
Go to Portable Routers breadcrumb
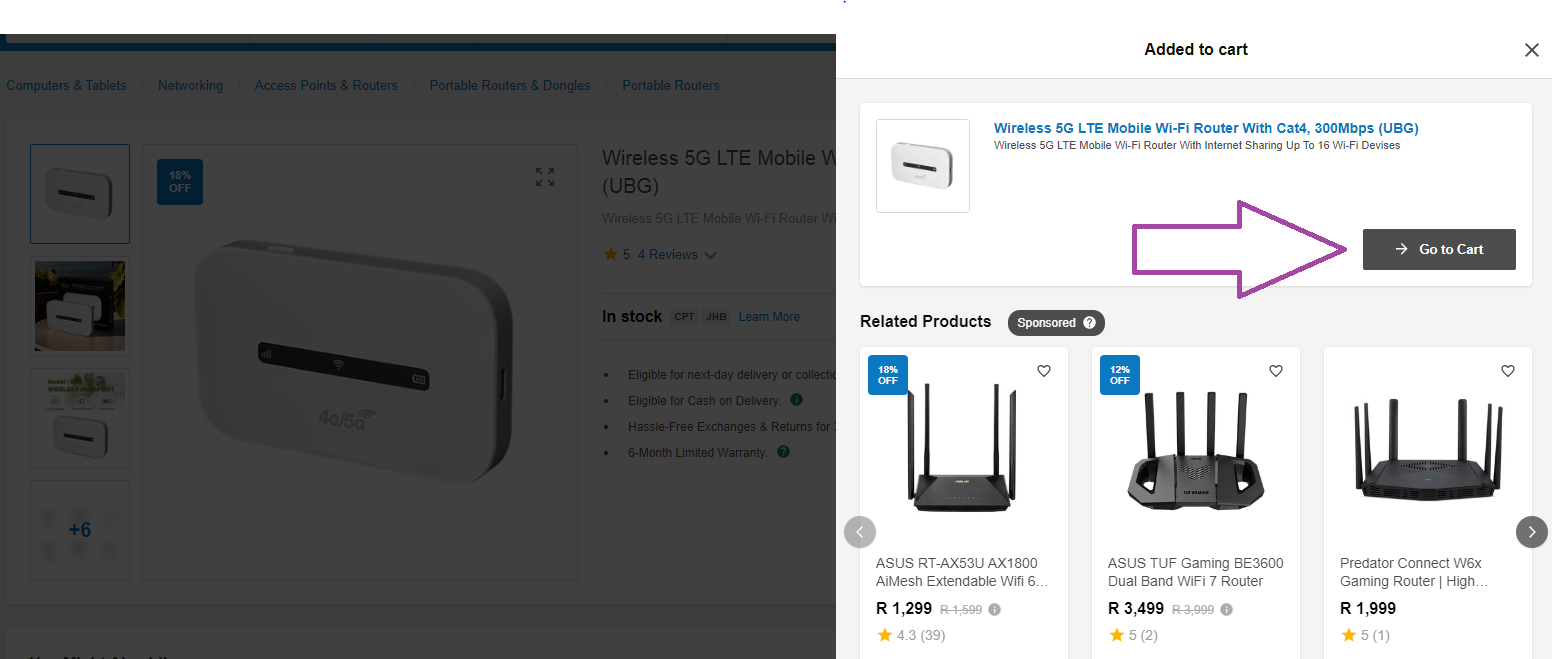(x=671, y=86)
